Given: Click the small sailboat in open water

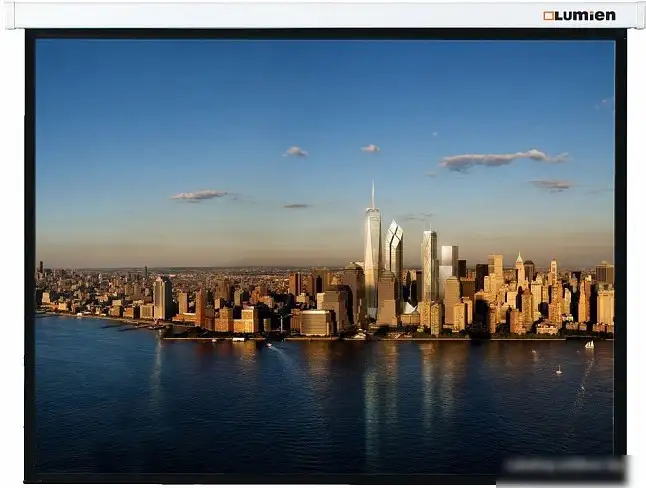Looking at the screenshot, I should [558, 370].
